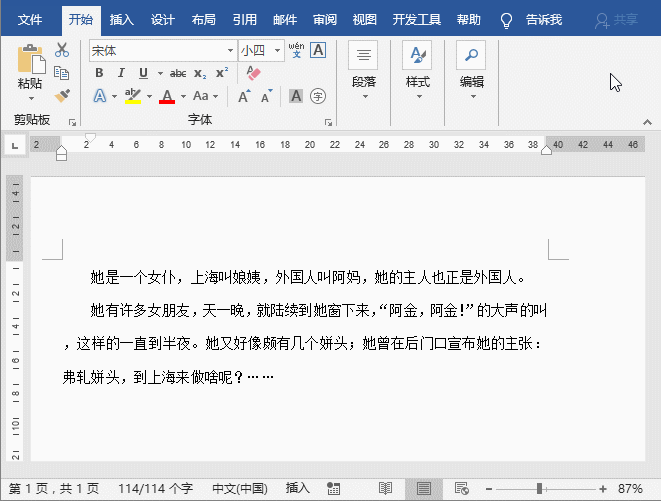Open underline style dropdown arrow
661x501 pixels.
click(160, 73)
